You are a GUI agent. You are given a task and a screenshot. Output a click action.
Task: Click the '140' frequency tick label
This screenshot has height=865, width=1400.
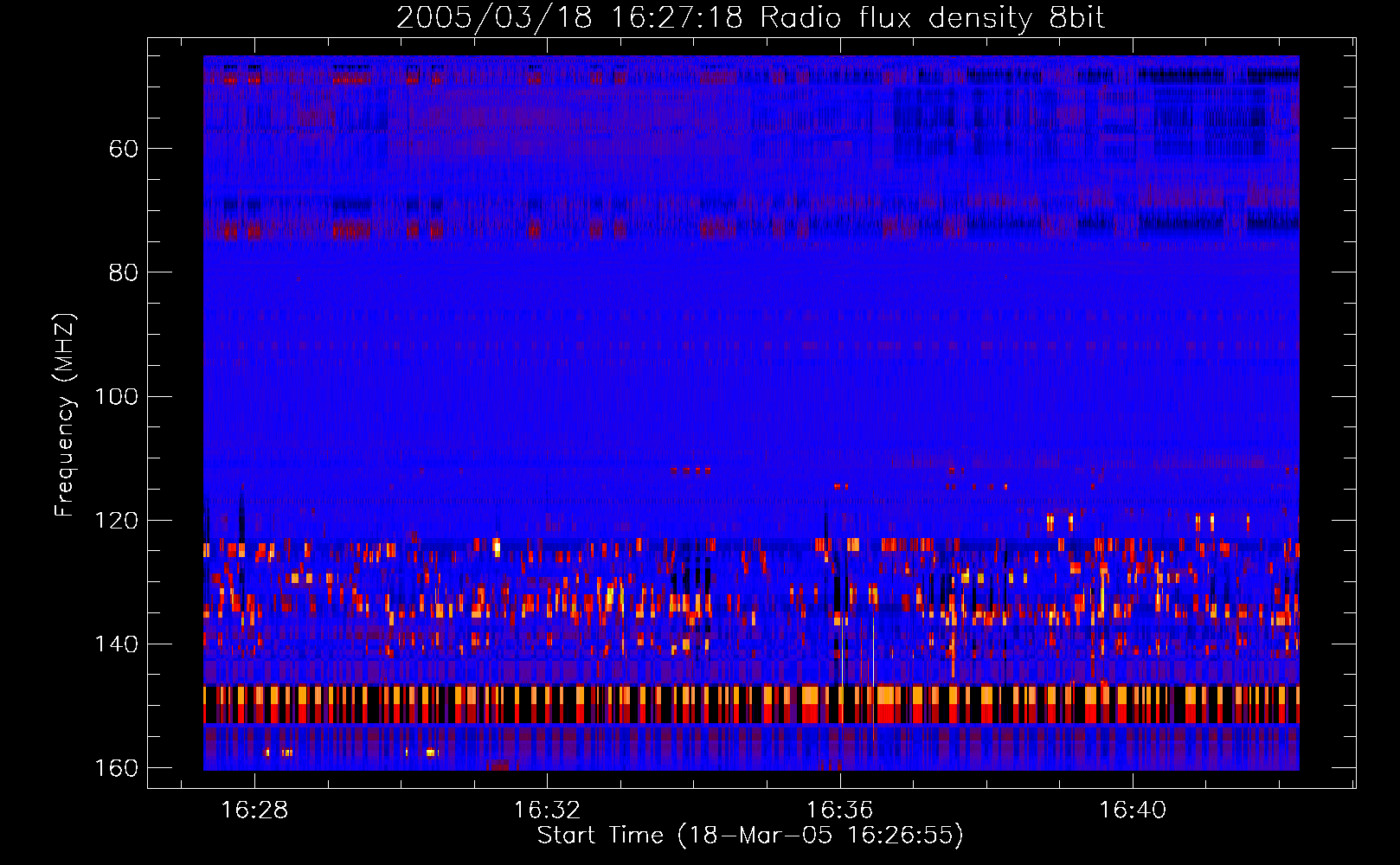pos(117,644)
